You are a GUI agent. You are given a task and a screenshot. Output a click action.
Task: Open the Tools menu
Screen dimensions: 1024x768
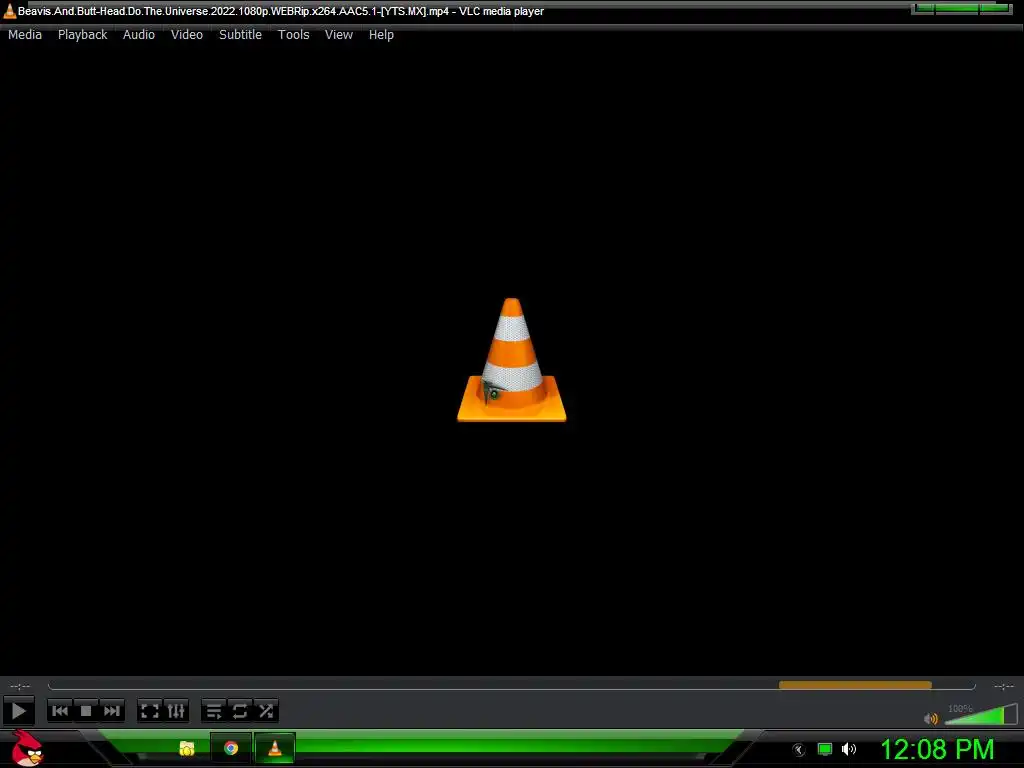293,35
